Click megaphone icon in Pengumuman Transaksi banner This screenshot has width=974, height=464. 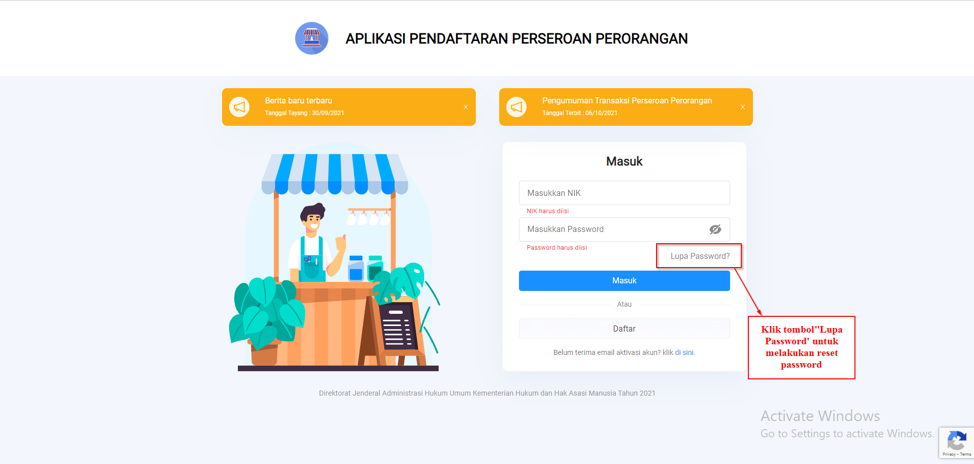click(516, 107)
